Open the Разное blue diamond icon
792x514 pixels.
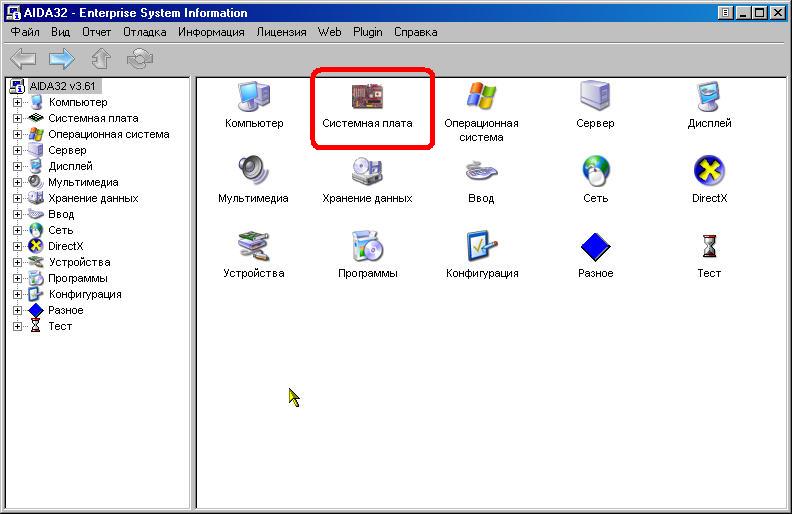coord(595,247)
